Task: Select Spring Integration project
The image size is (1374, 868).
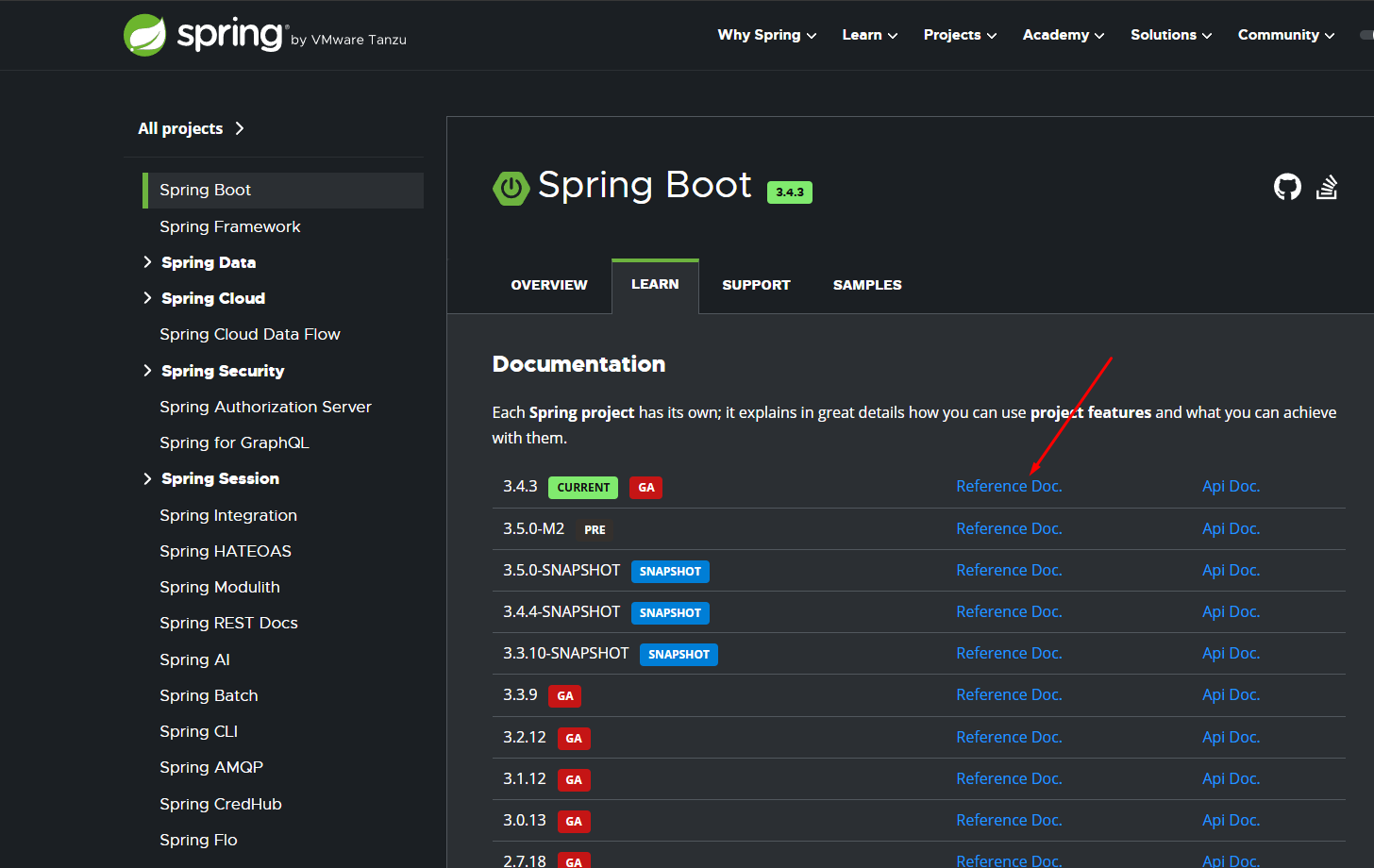Action: (x=228, y=515)
